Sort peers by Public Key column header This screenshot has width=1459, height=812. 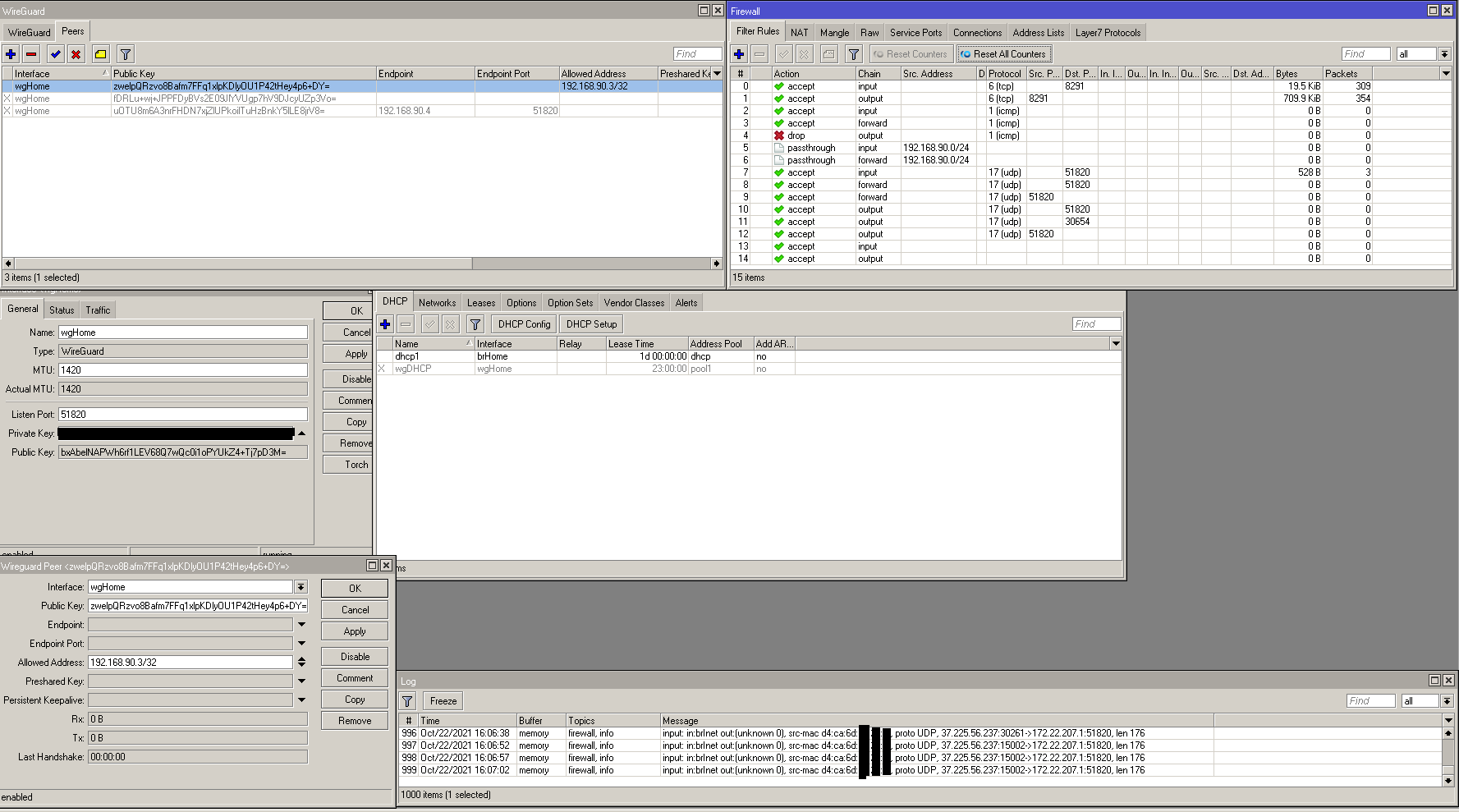coord(244,74)
